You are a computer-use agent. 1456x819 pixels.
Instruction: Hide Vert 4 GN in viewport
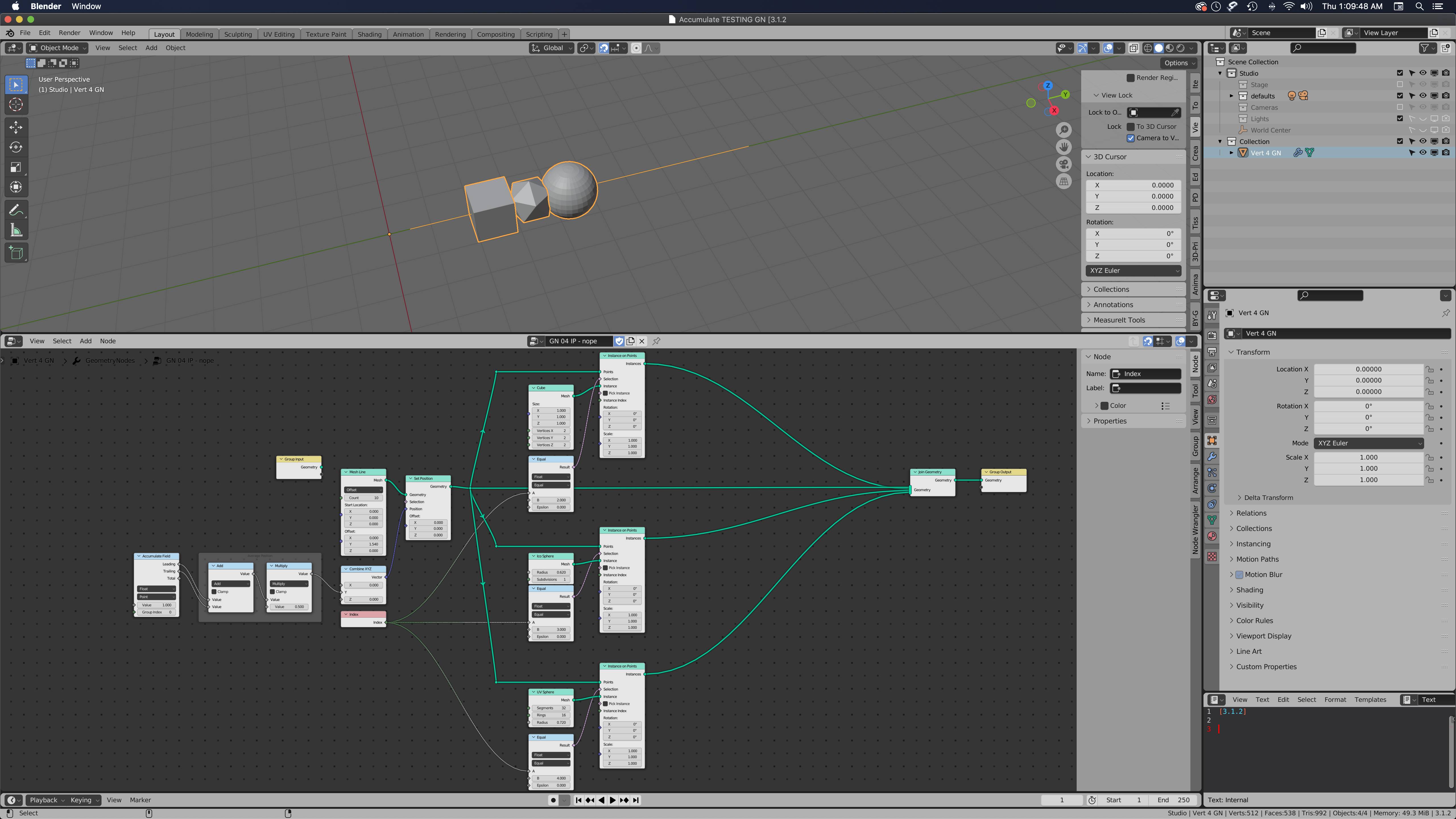point(1423,153)
